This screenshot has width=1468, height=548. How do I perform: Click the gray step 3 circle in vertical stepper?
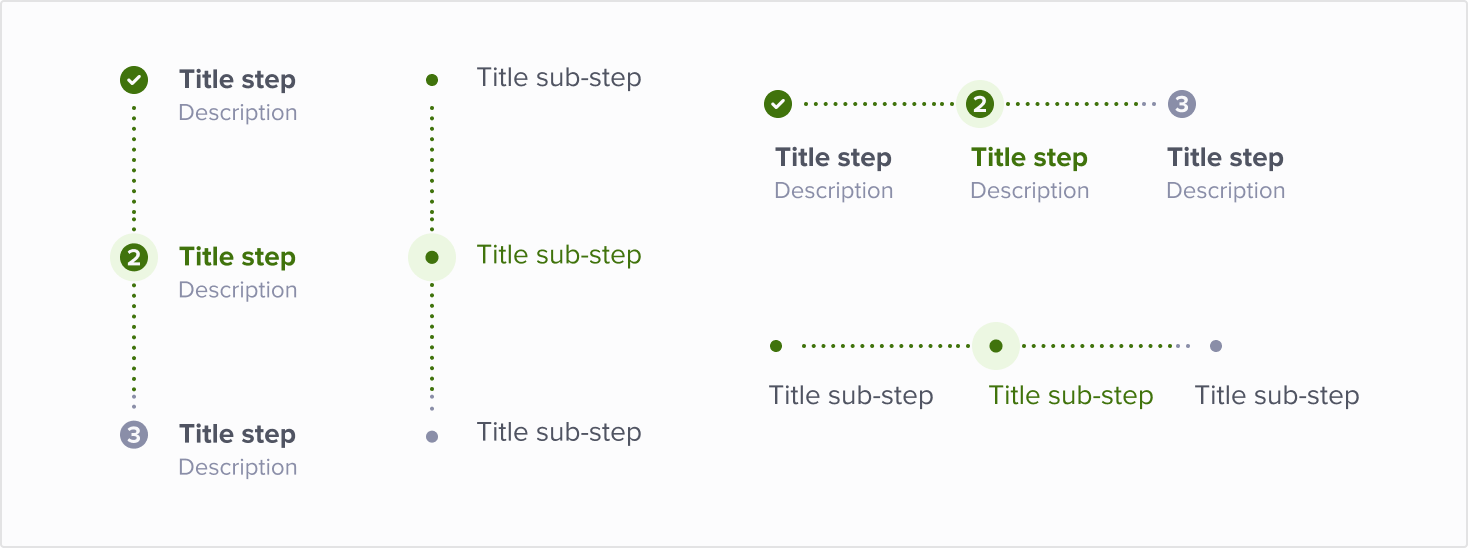pos(134,435)
